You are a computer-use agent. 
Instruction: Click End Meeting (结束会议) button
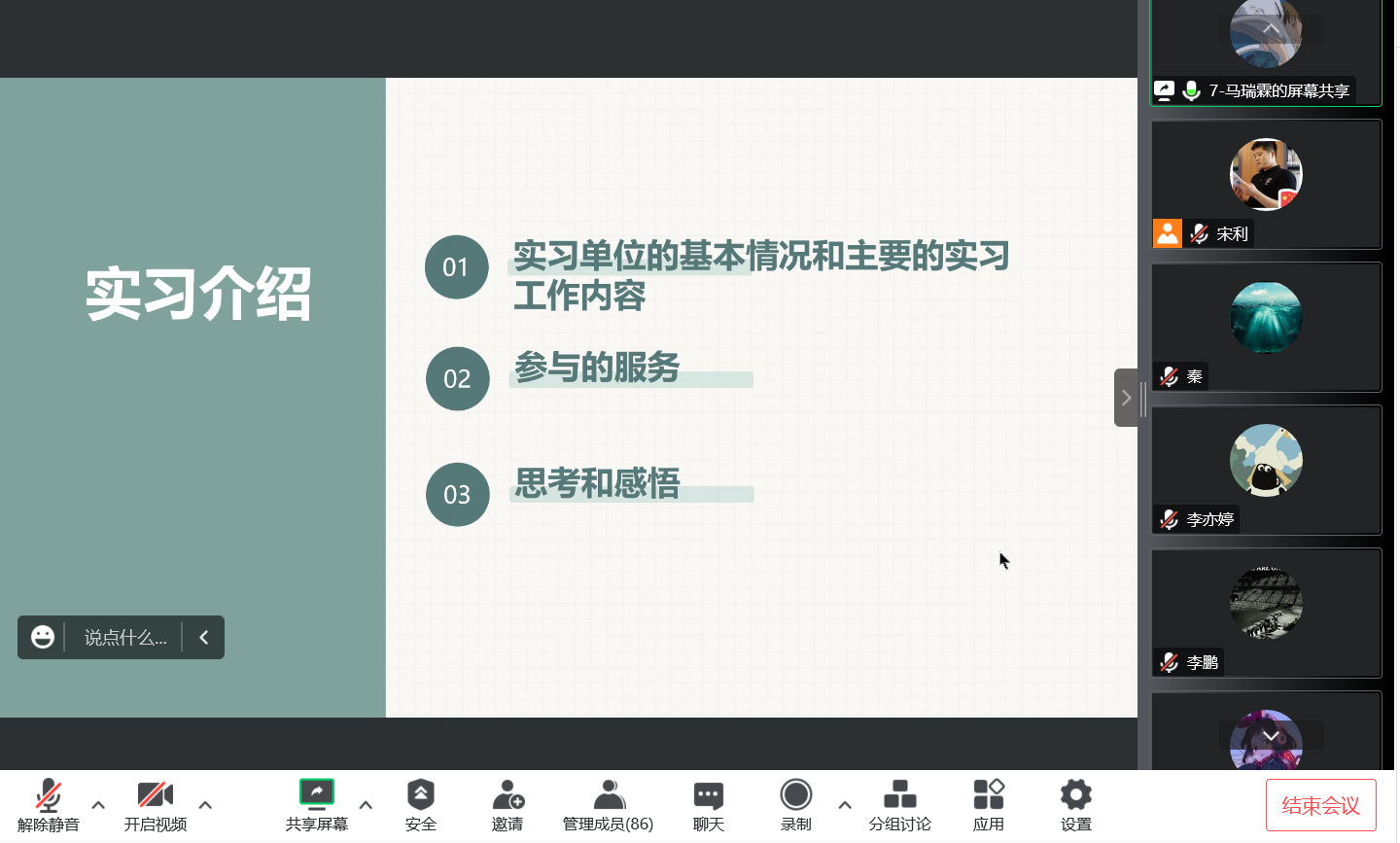[1320, 805]
